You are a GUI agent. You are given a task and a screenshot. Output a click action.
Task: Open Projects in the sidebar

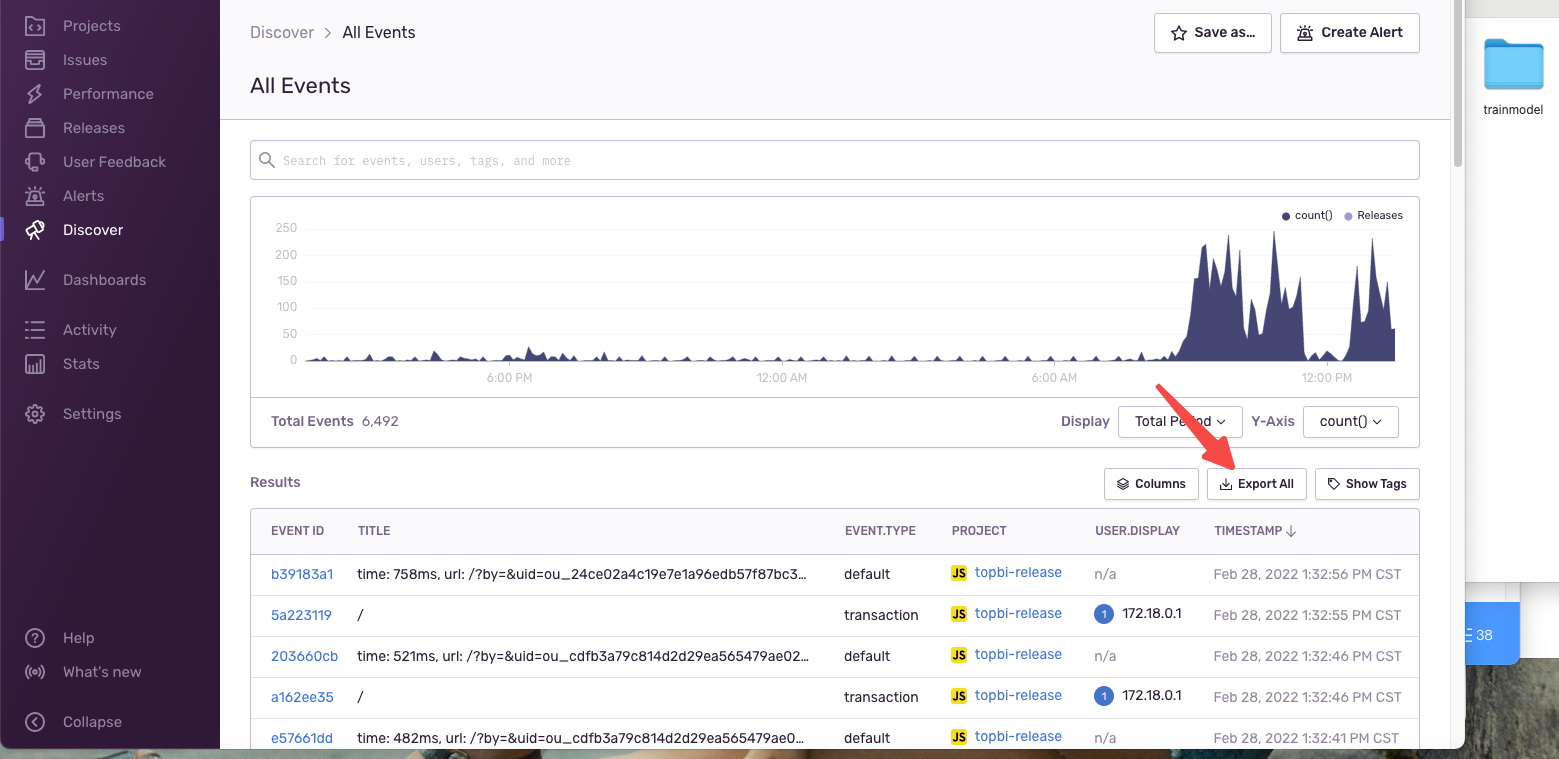pyautogui.click(x=91, y=26)
